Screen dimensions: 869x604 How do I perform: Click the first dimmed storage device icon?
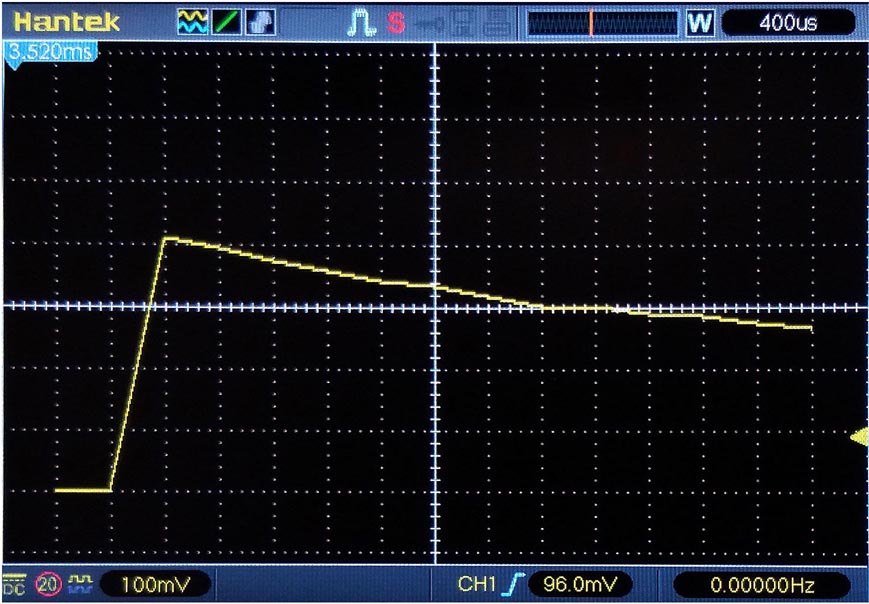point(464,23)
